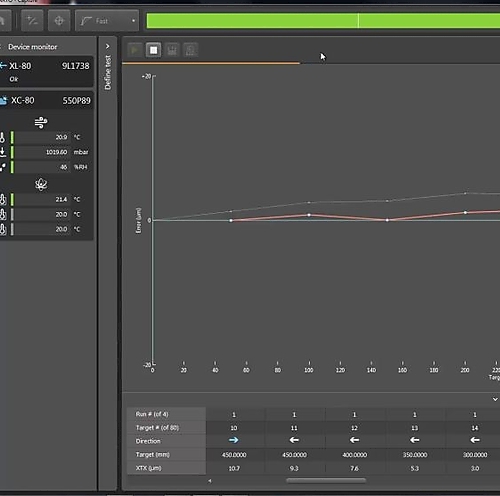Image resolution: width=500 pixels, height=496 pixels.
Task: Click target number 13 cell
Action: [x=415, y=428]
